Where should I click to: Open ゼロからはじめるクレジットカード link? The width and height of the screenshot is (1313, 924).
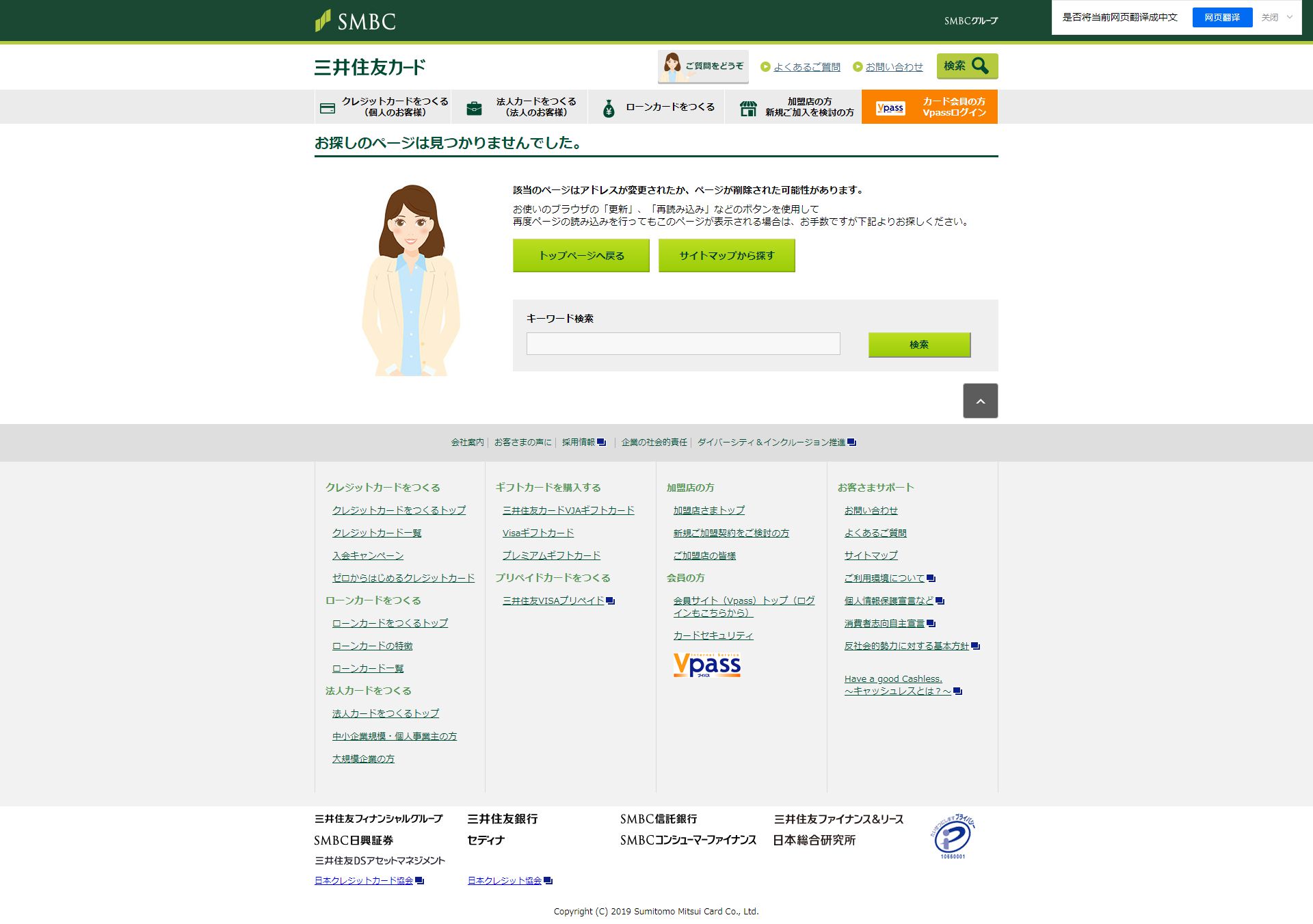click(403, 578)
